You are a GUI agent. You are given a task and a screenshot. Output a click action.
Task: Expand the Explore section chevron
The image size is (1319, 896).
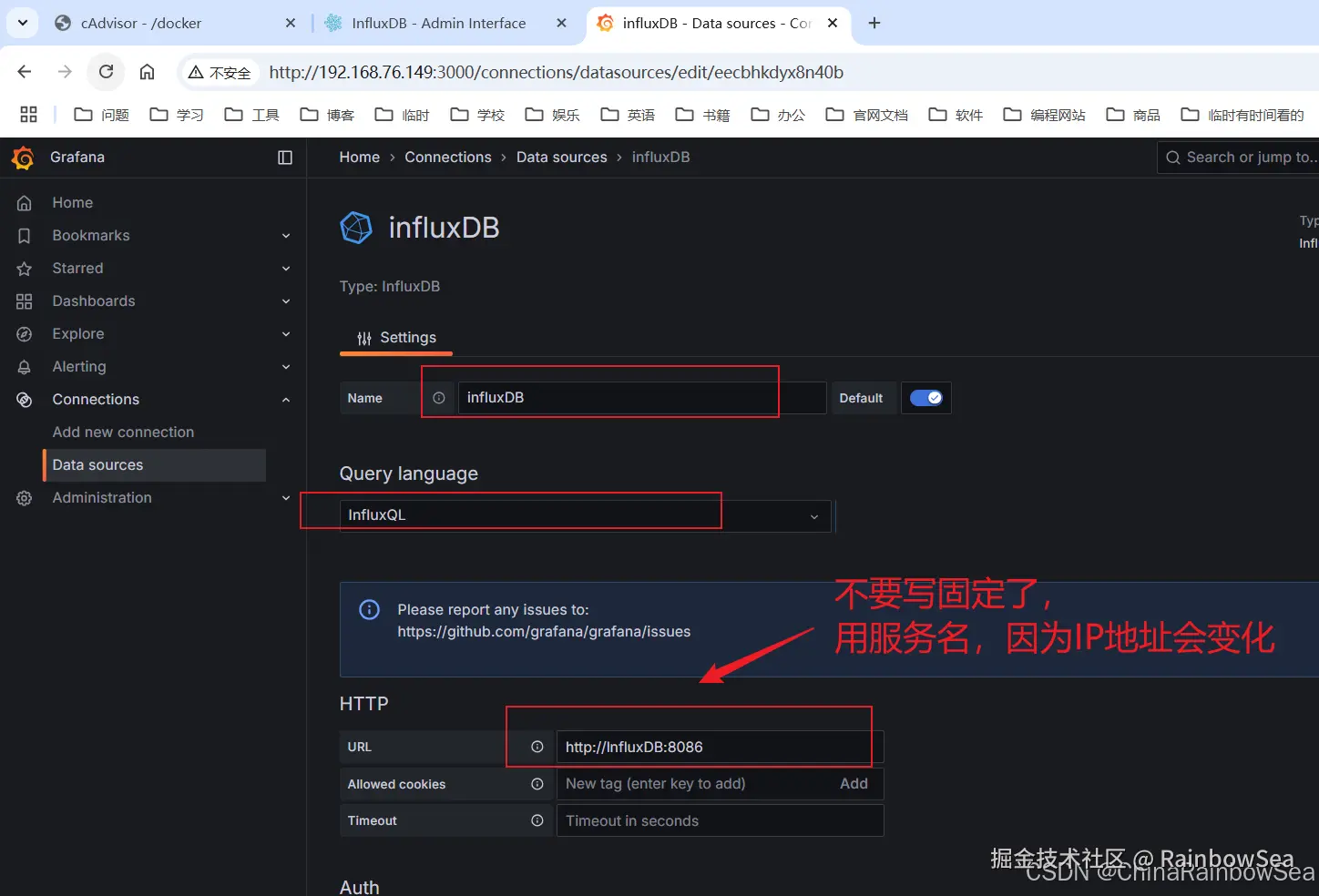click(x=286, y=334)
